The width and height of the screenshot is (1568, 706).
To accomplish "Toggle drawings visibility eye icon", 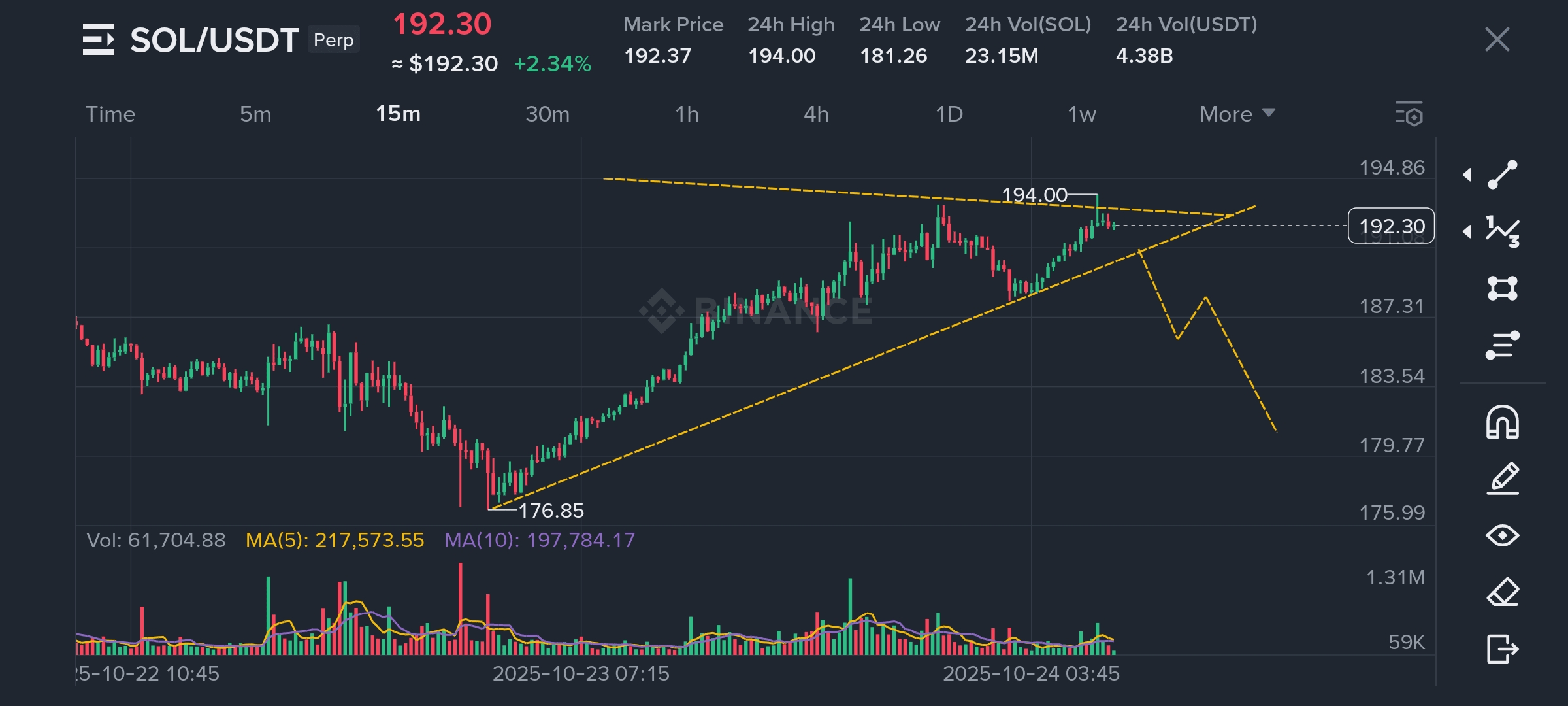I will pos(1502,535).
